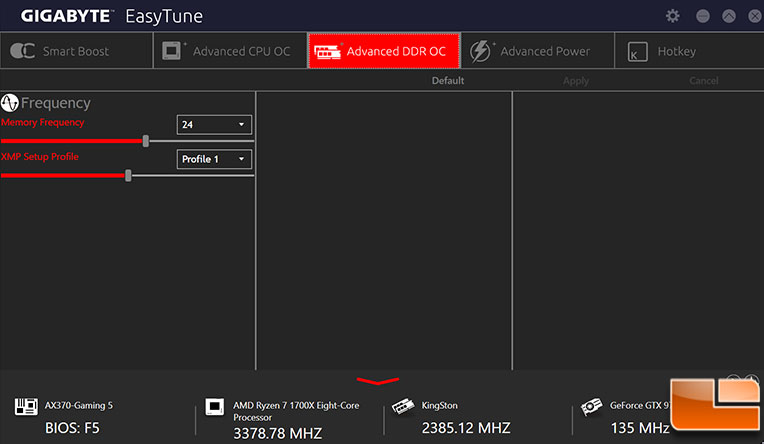Image resolution: width=764 pixels, height=444 pixels.
Task: Switch to the Smart Boost tab
Action: tap(76, 51)
